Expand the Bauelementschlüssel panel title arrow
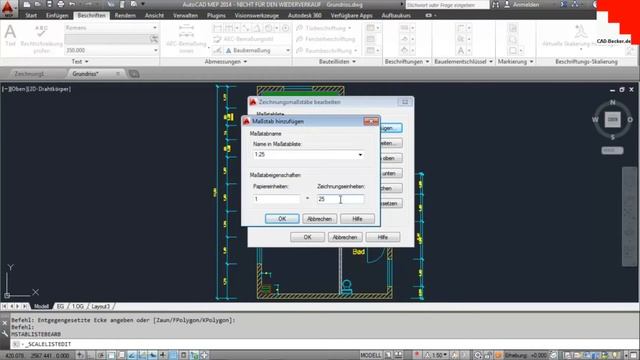The image size is (640, 360). click(x=491, y=62)
